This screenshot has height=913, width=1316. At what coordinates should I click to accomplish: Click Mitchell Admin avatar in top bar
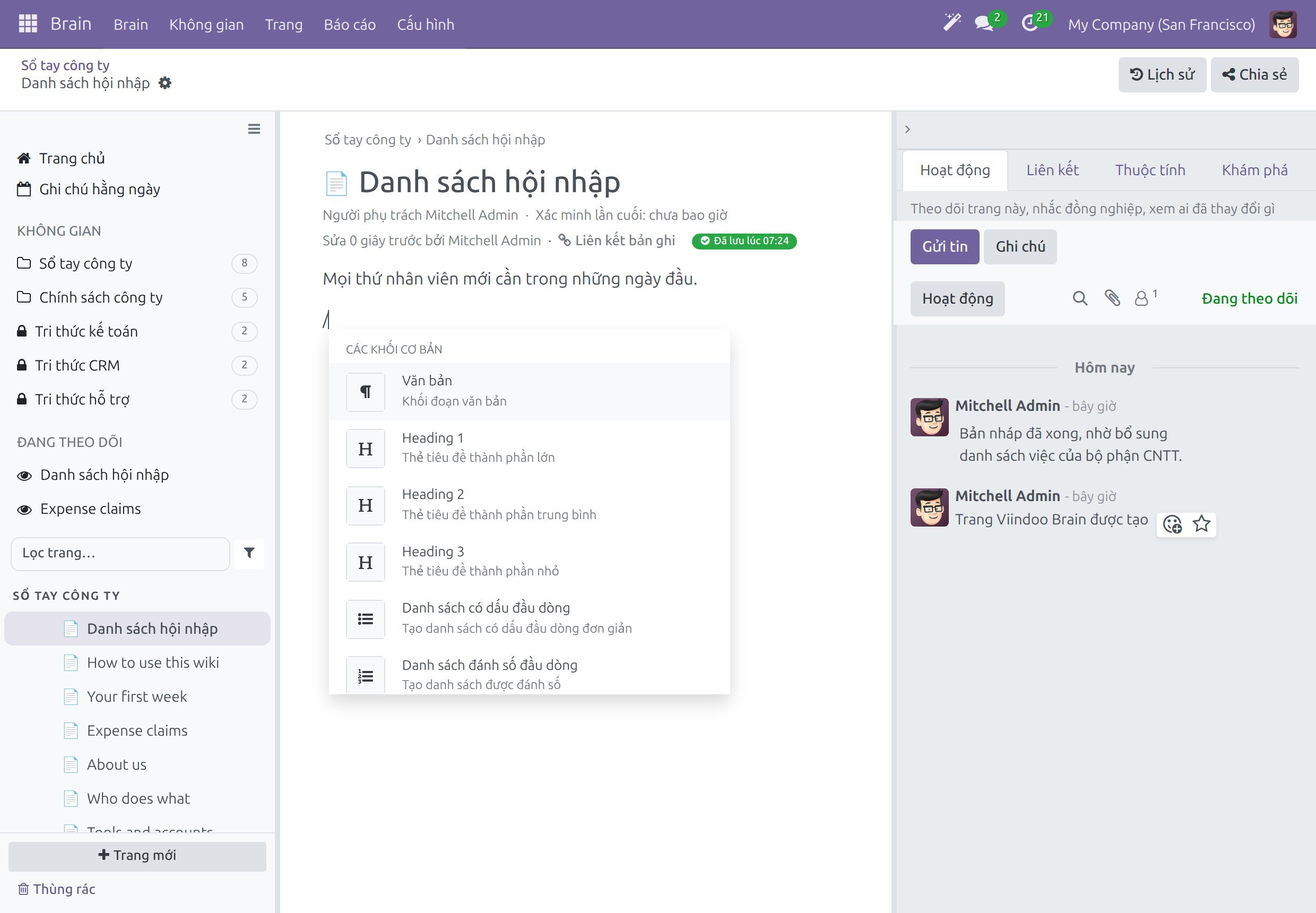[x=1283, y=24]
